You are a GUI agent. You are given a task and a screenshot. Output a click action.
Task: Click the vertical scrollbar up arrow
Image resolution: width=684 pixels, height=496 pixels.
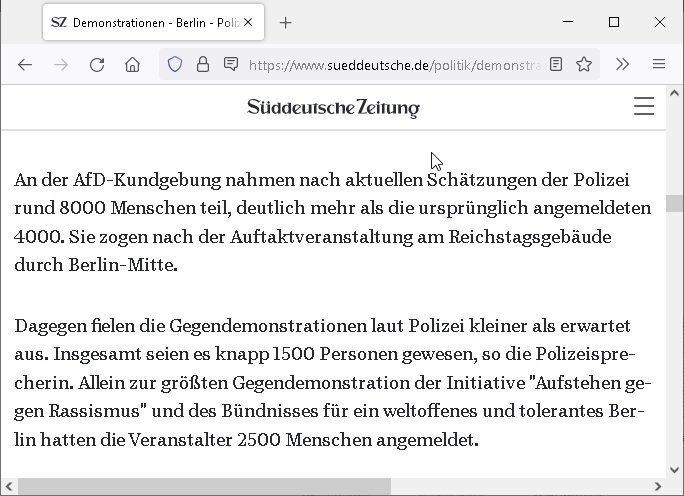(x=674, y=93)
